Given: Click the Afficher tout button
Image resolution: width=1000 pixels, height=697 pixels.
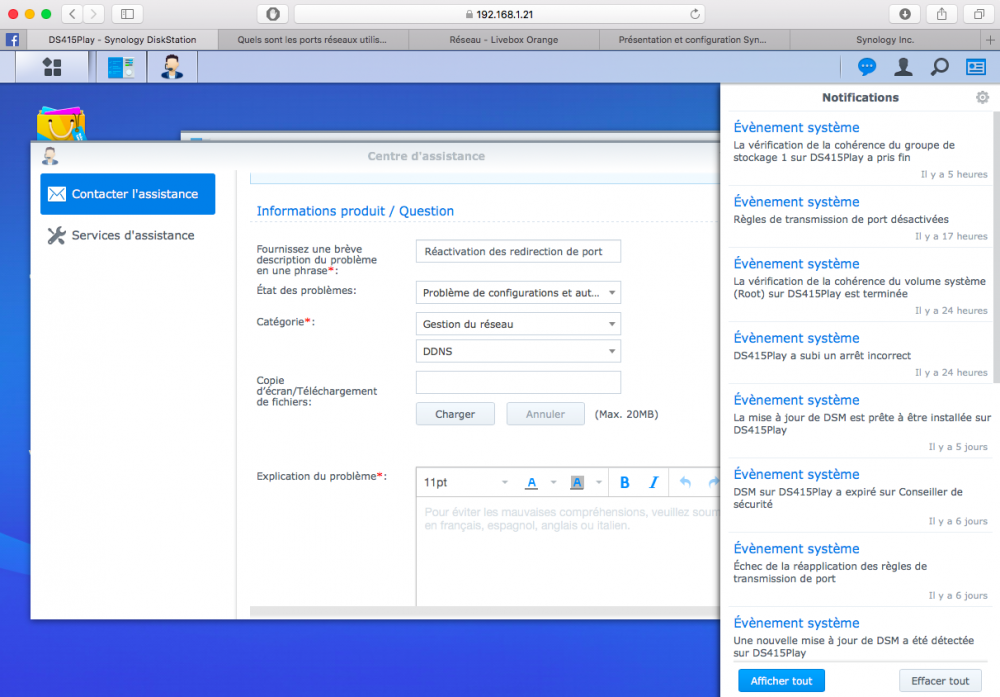Looking at the screenshot, I should [x=781, y=681].
